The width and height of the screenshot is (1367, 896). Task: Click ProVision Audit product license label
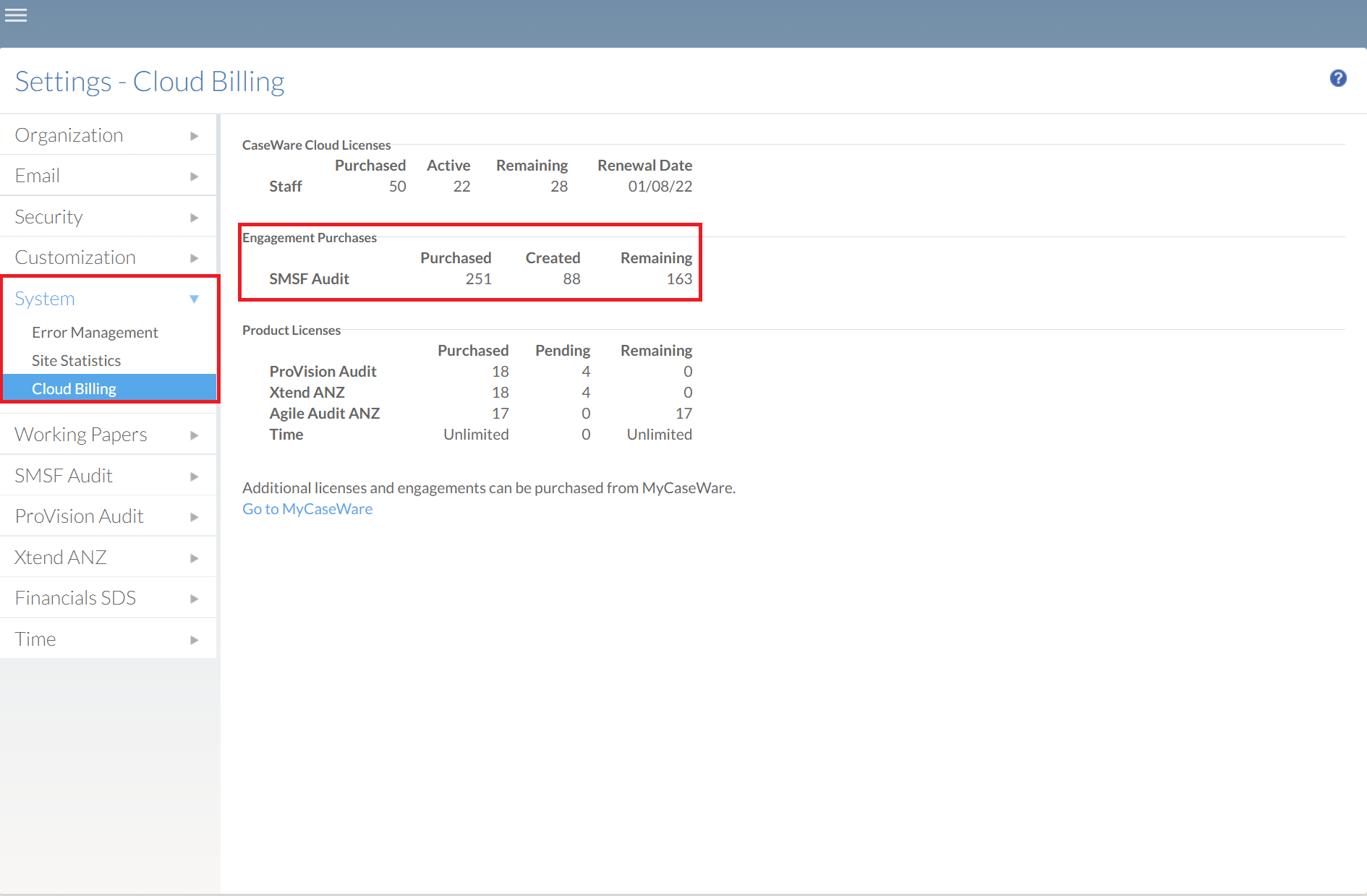pyautogui.click(x=323, y=372)
